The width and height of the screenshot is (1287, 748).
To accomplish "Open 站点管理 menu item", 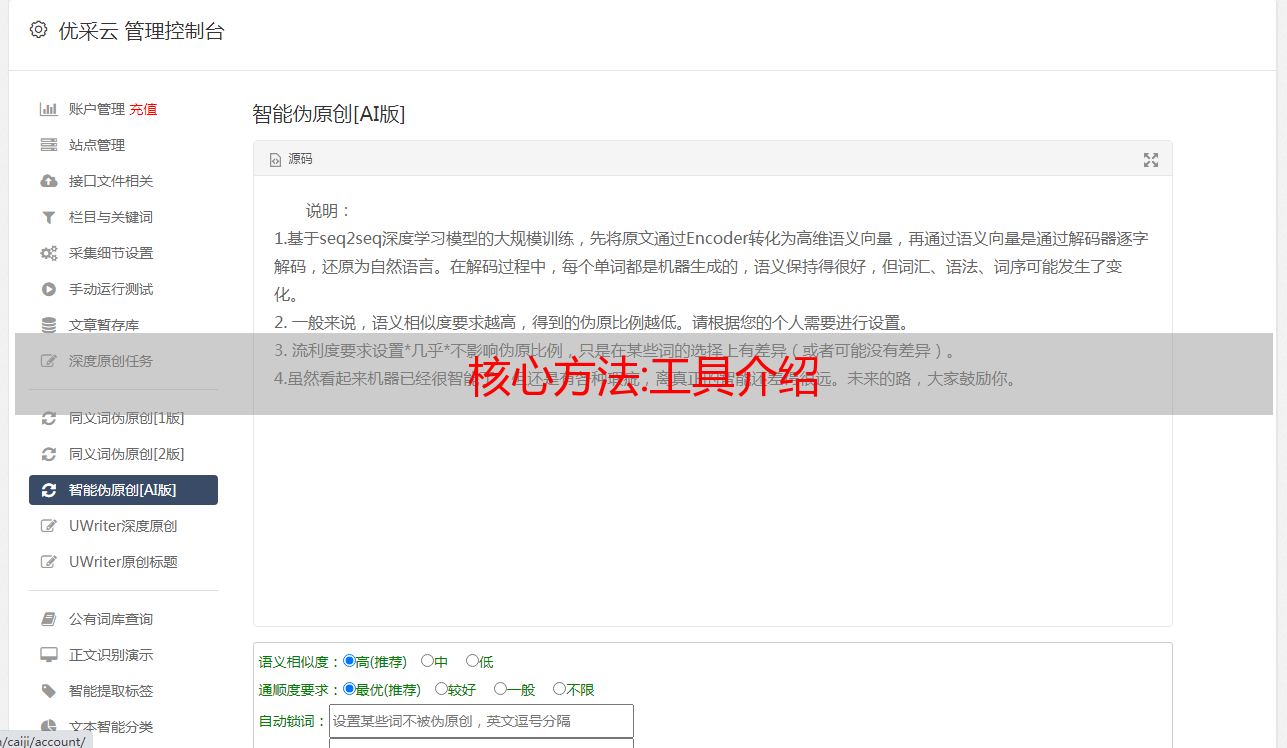I will coord(97,145).
